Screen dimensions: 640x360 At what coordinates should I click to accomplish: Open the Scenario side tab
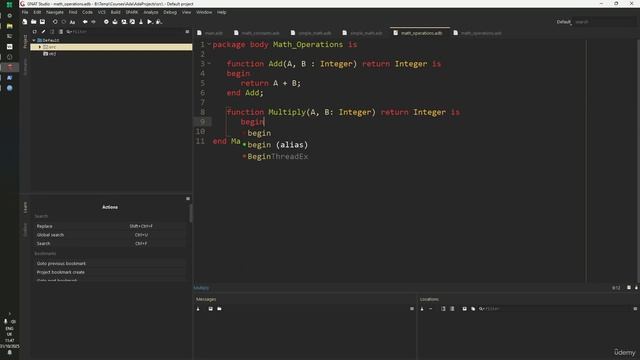coord(25,67)
